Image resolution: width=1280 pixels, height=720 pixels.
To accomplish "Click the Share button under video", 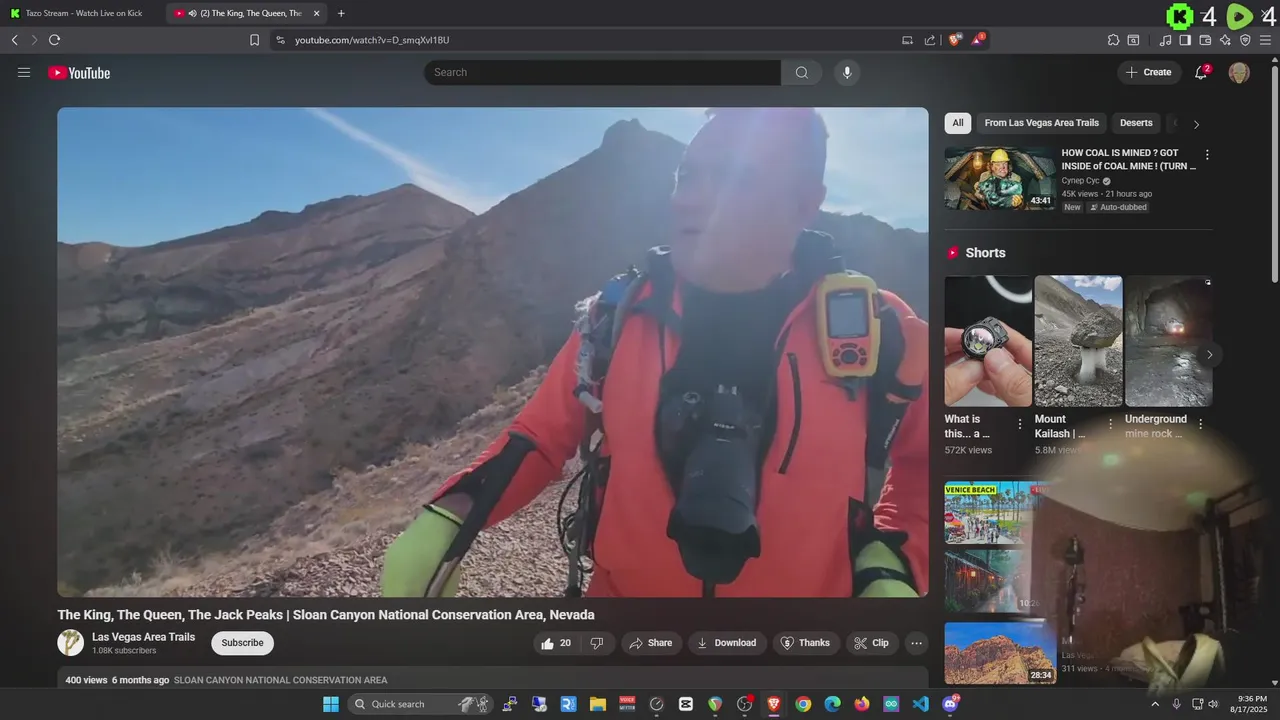I will tap(651, 643).
